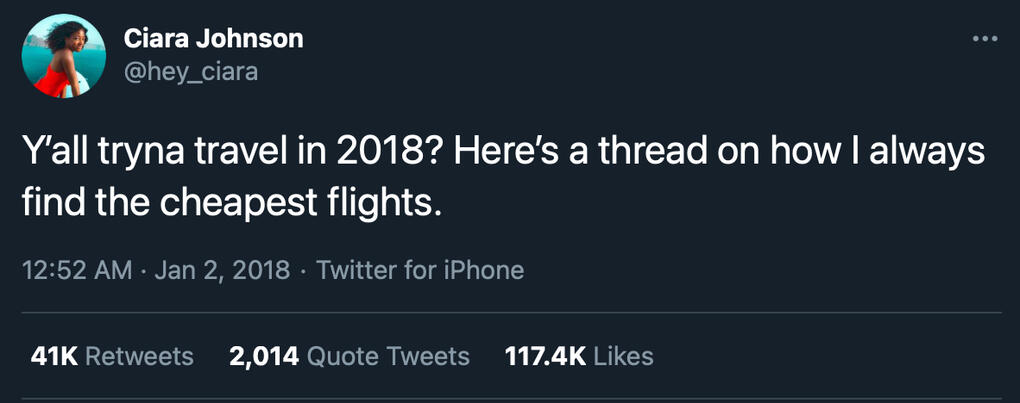Click the 2,014 count number
Viewport: 1020px width, 403px height.
265,356
